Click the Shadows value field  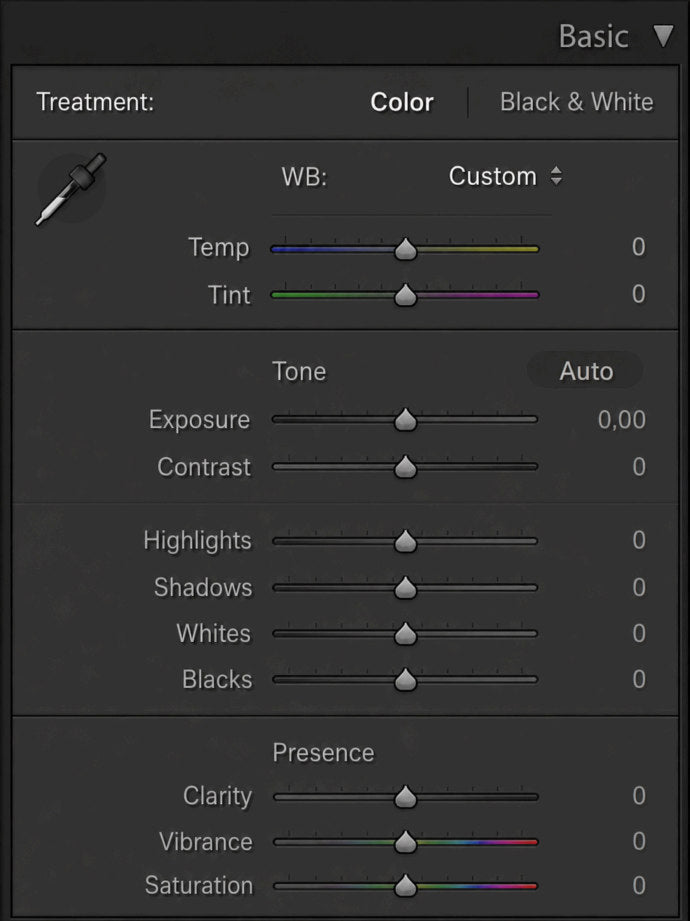(639, 587)
